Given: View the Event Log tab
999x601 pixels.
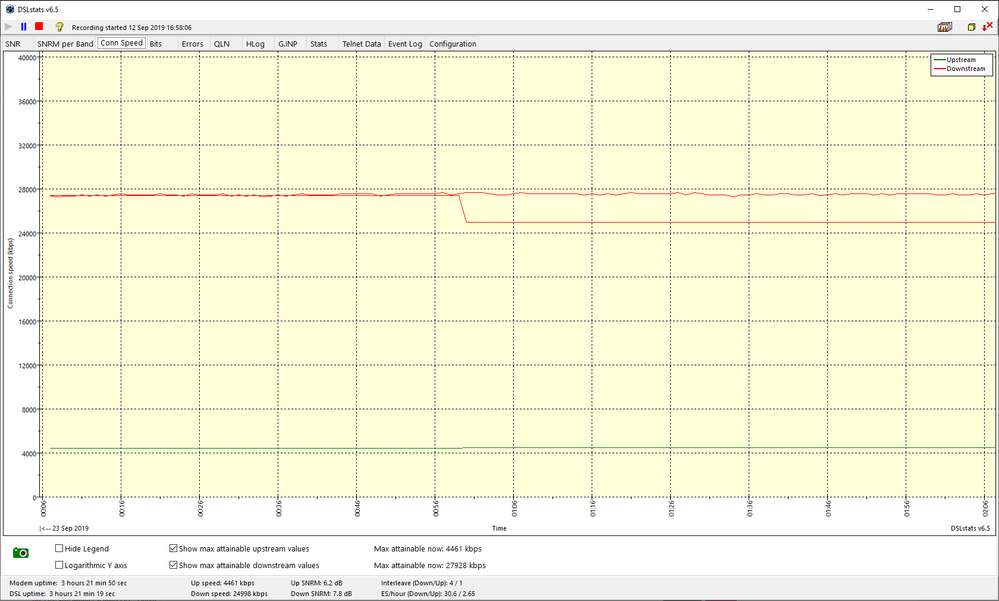Looking at the screenshot, I should [x=405, y=44].
